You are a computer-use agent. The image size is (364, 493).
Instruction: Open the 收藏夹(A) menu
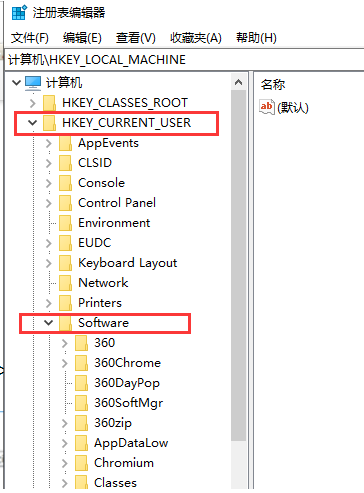pyautogui.click(x=196, y=38)
